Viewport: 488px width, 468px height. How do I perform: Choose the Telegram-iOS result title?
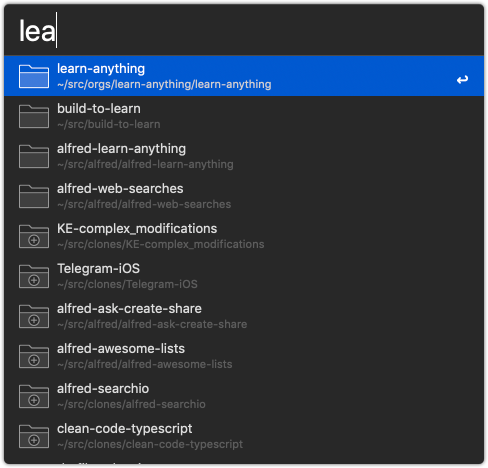click(x=98, y=269)
